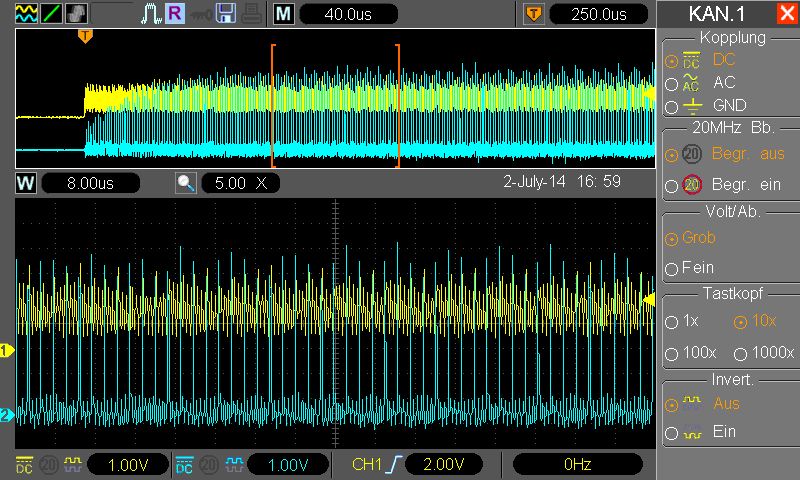Click the 2.00V trigger level readout
The image size is (800, 480).
pos(441,464)
